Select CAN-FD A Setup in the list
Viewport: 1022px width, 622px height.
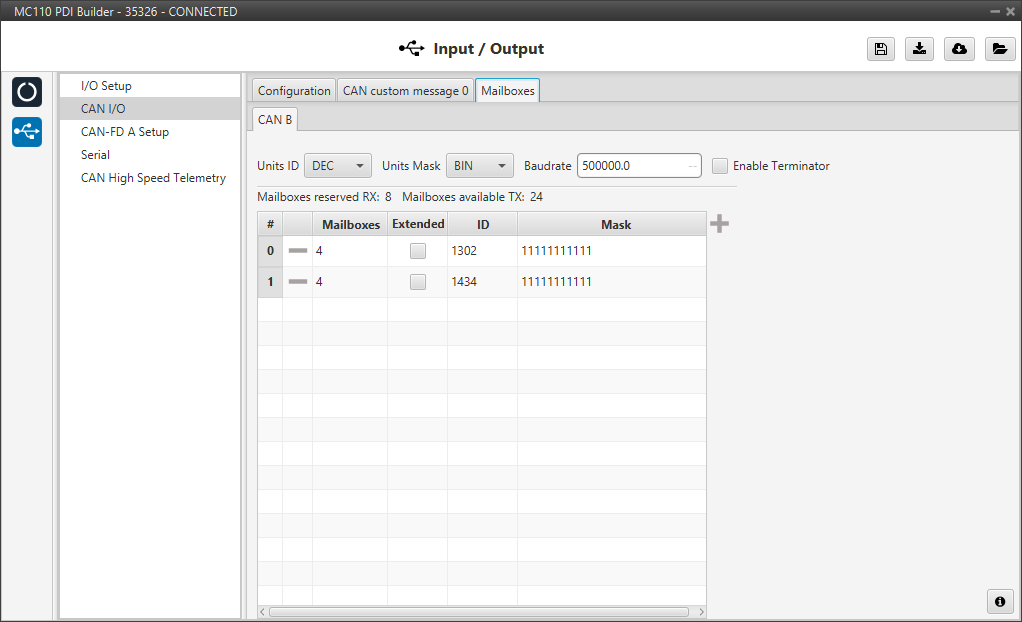(x=125, y=132)
